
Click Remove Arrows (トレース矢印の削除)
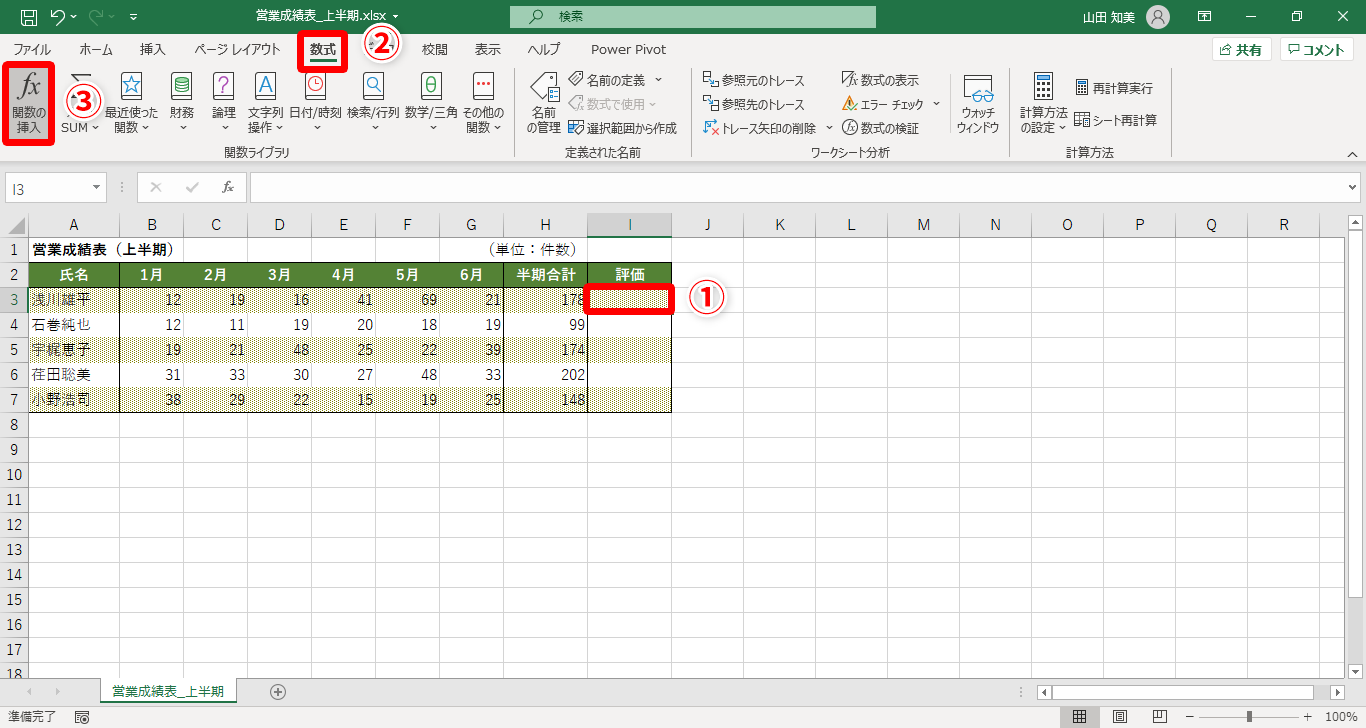760,128
